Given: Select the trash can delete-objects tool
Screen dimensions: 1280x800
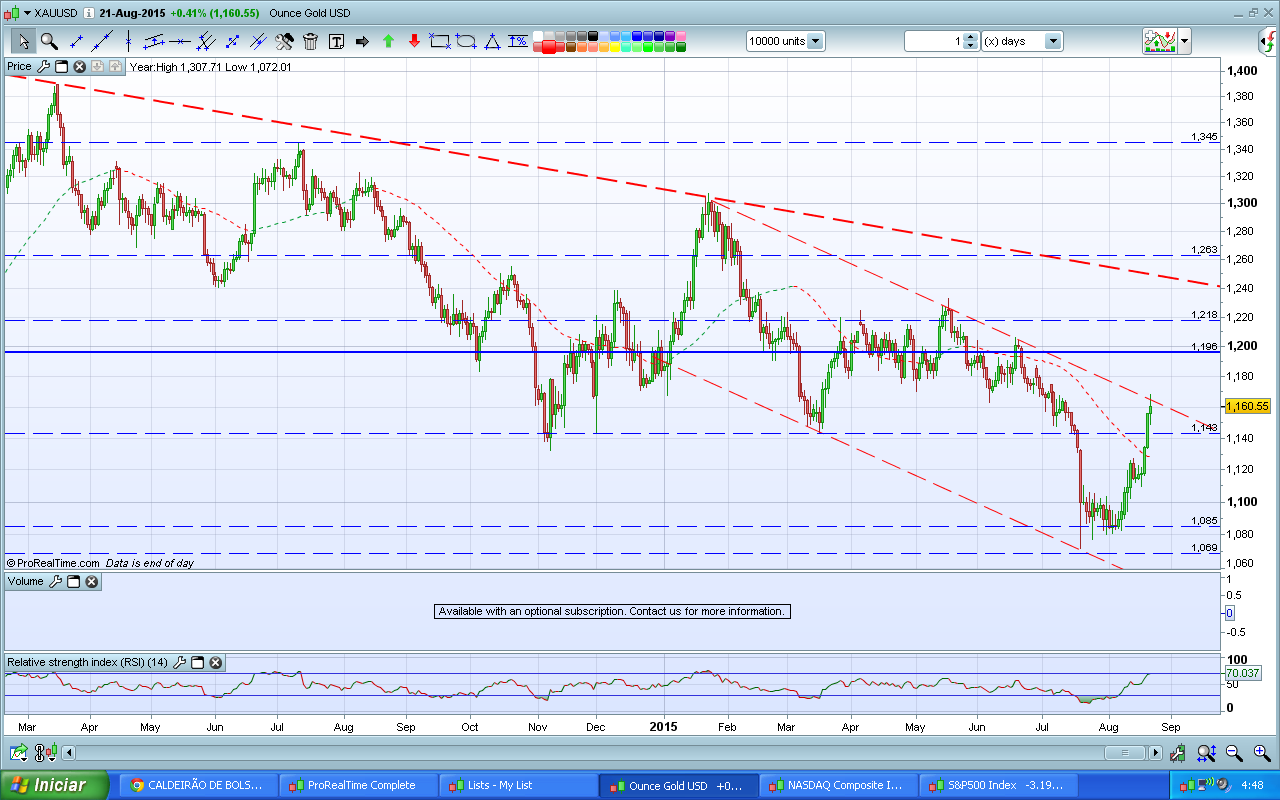Looking at the screenshot, I should coord(310,41).
